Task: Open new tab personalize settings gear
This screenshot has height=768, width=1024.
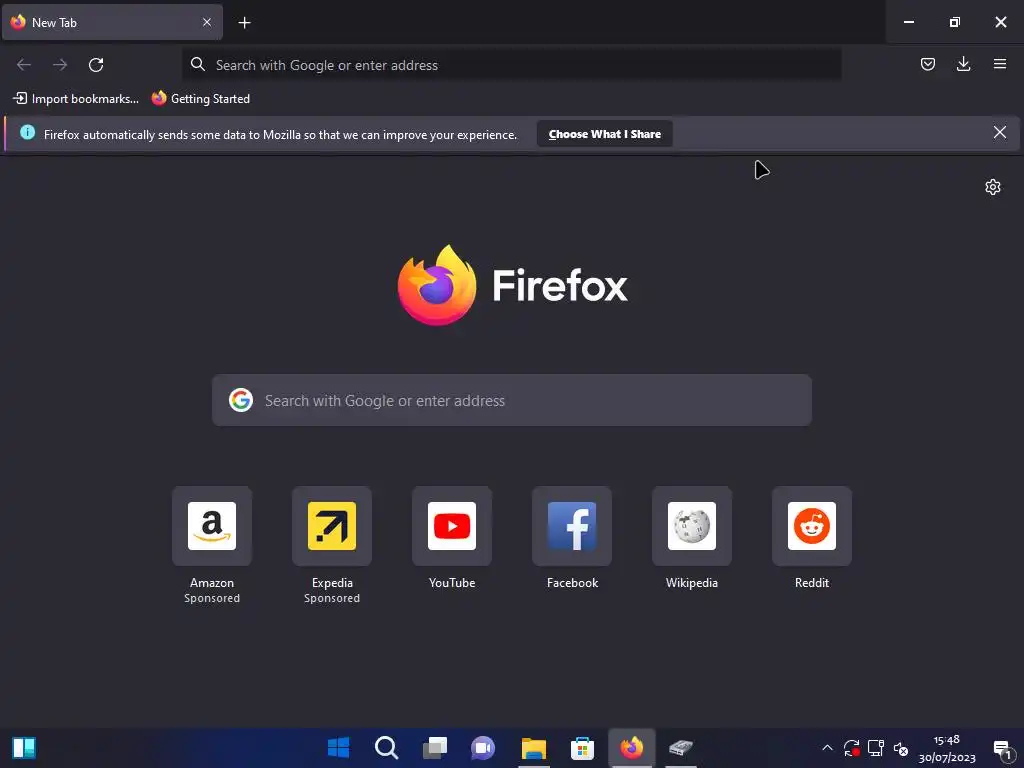Action: pos(993,187)
